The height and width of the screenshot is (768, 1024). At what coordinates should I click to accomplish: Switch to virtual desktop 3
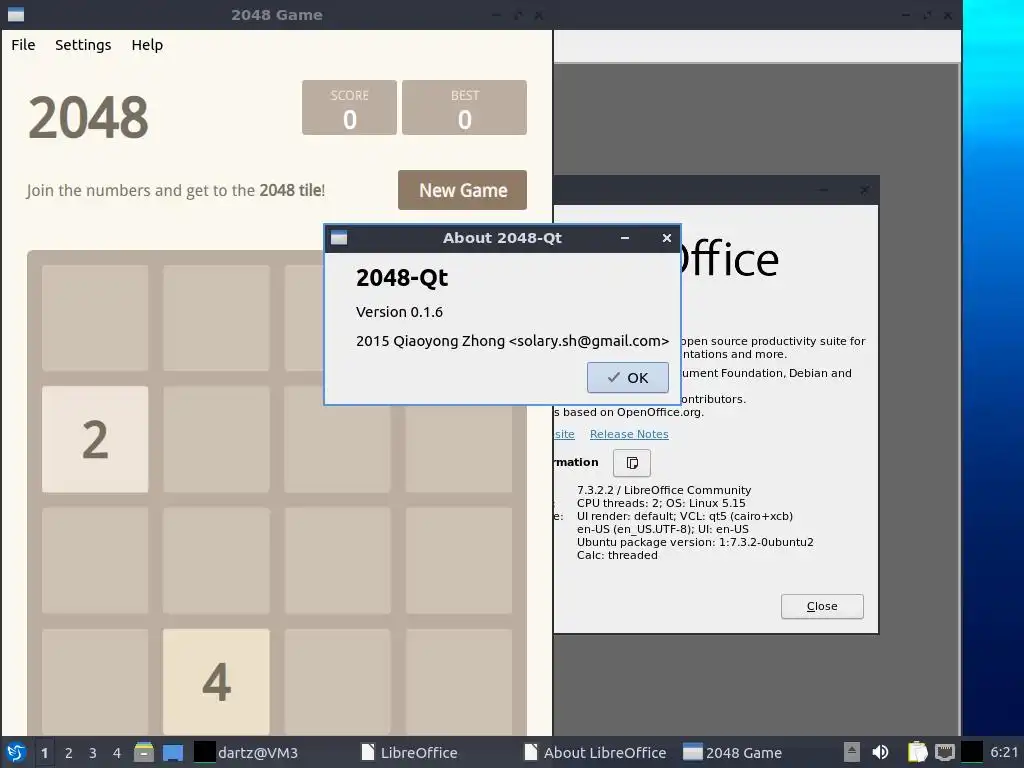93,753
